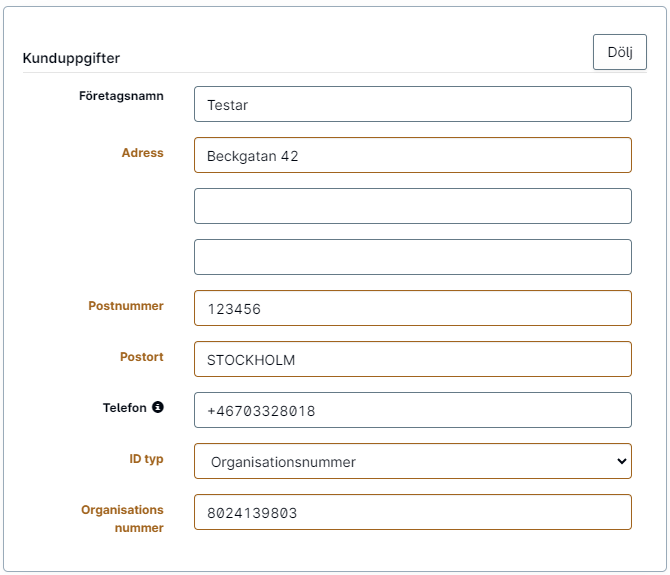Open the ID typ dropdown
The height and width of the screenshot is (575, 670).
pyautogui.click(x=413, y=461)
